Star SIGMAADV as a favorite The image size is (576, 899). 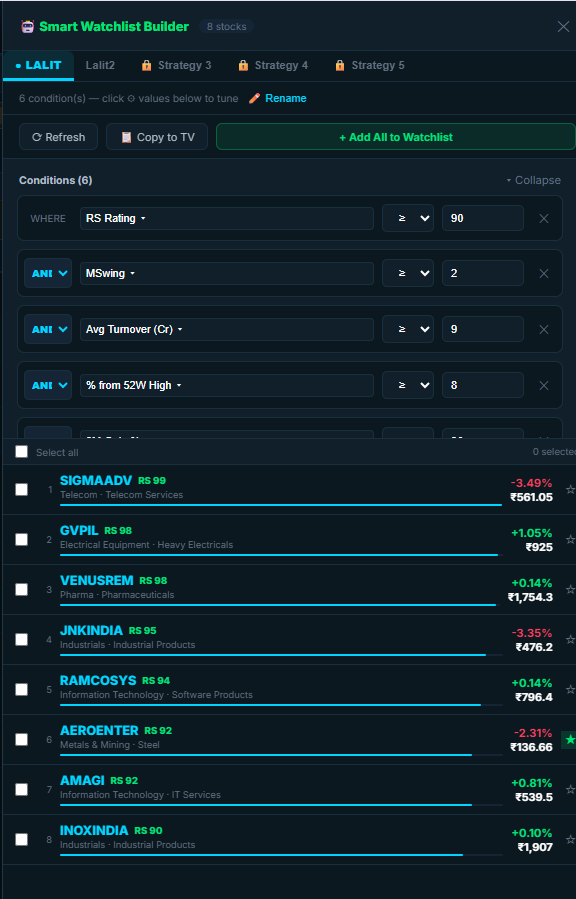570,489
